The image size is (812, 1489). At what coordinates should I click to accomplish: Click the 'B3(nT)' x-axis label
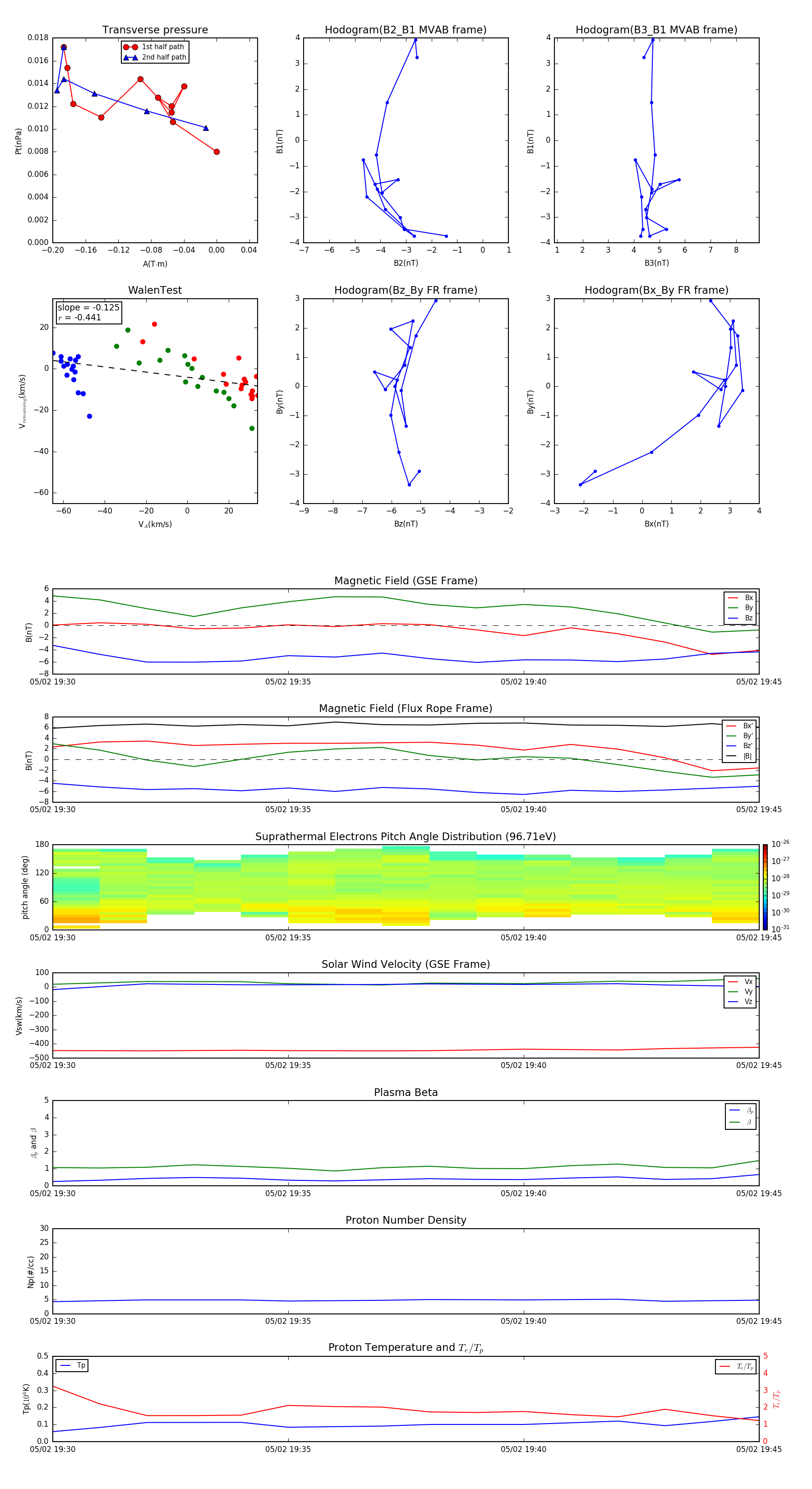[x=656, y=263]
